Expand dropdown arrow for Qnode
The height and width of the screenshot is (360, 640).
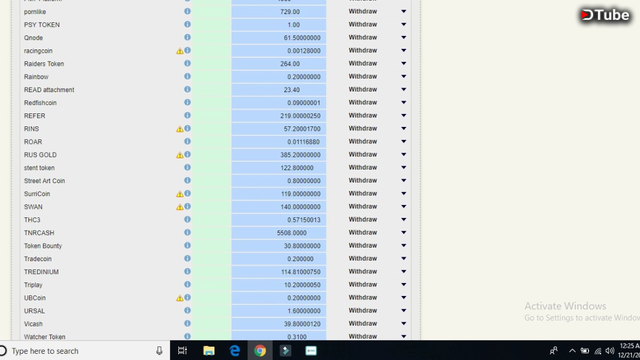click(x=404, y=38)
